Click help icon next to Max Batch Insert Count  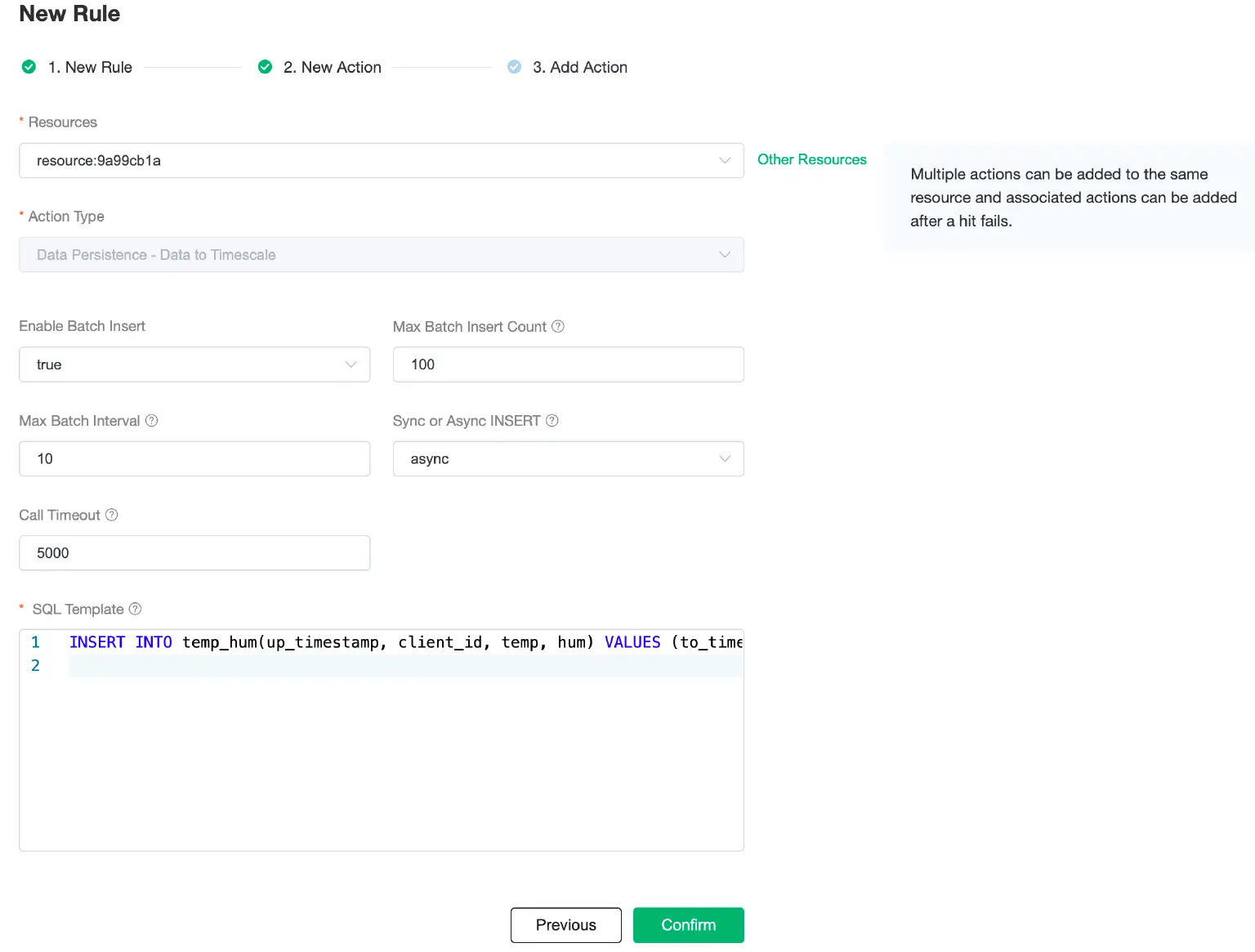click(x=558, y=327)
